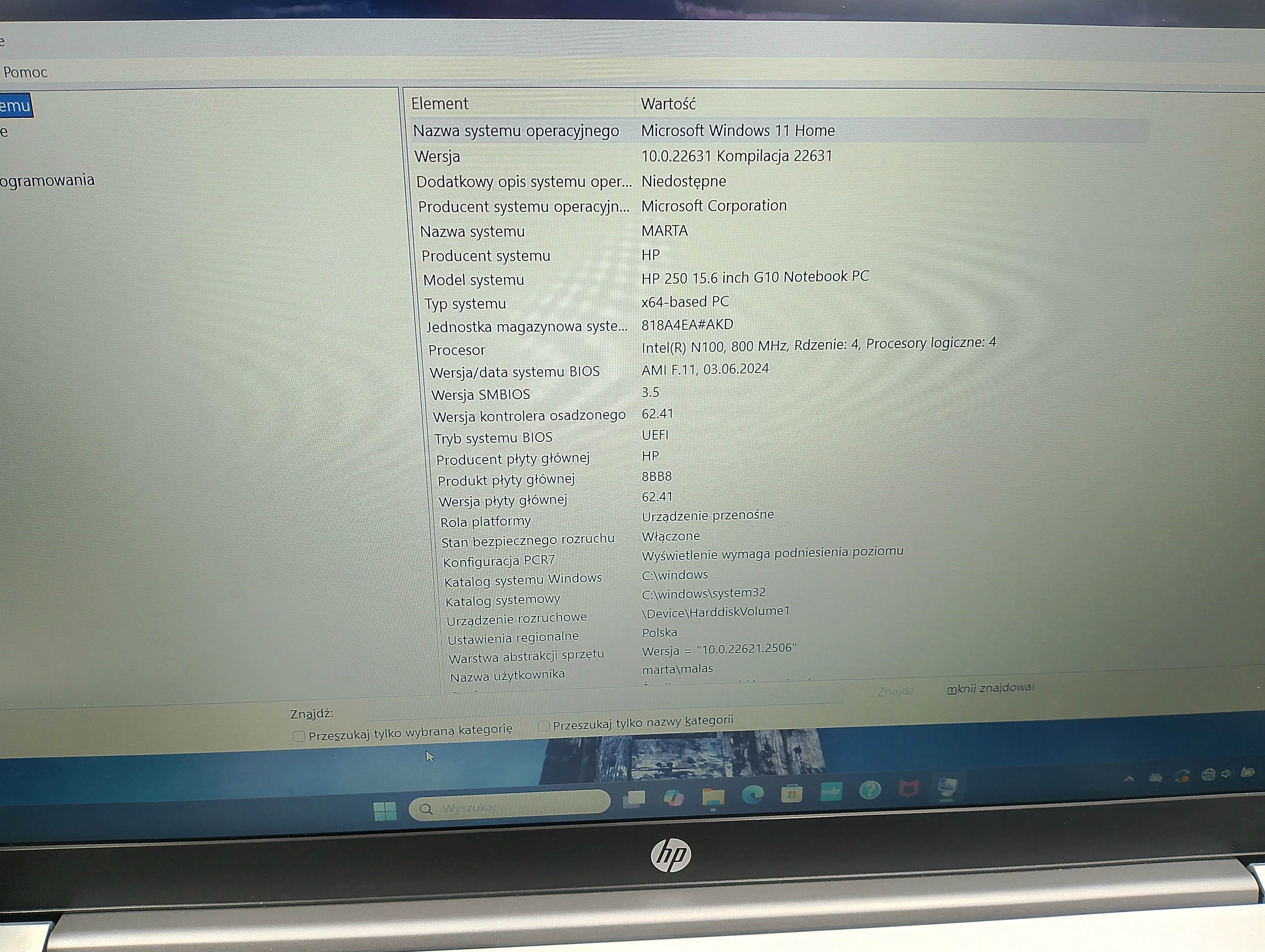Select 'Wersja = "10.0.22621.2506"' value
1265x952 pixels.
pyautogui.click(x=719, y=650)
